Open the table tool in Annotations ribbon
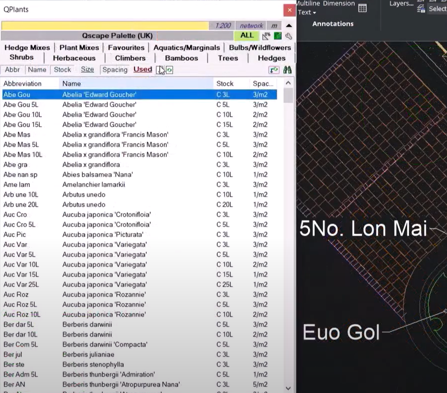 click(362, 8)
